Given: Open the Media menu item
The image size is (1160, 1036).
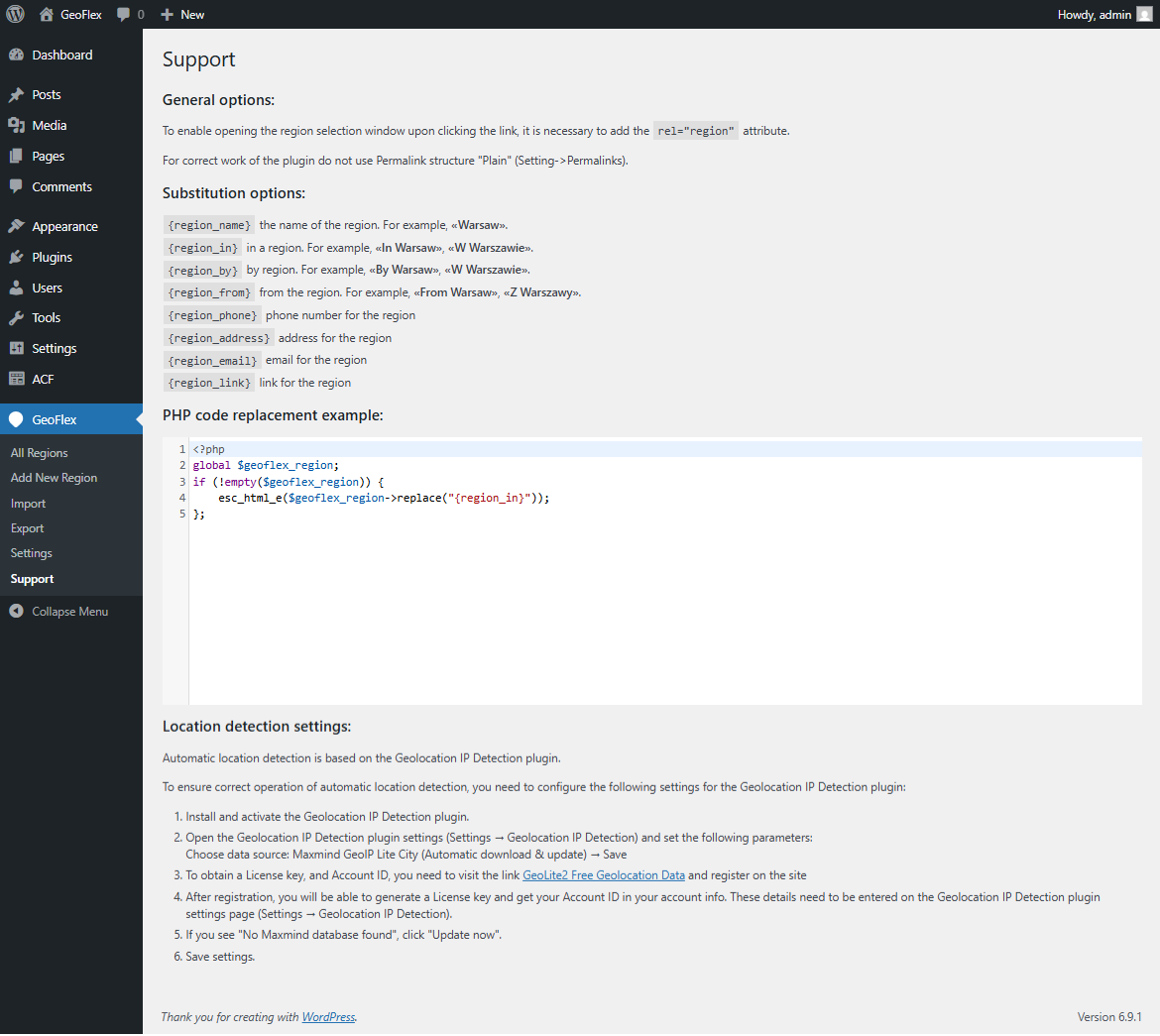Looking at the screenshot, I should (49, 126).
